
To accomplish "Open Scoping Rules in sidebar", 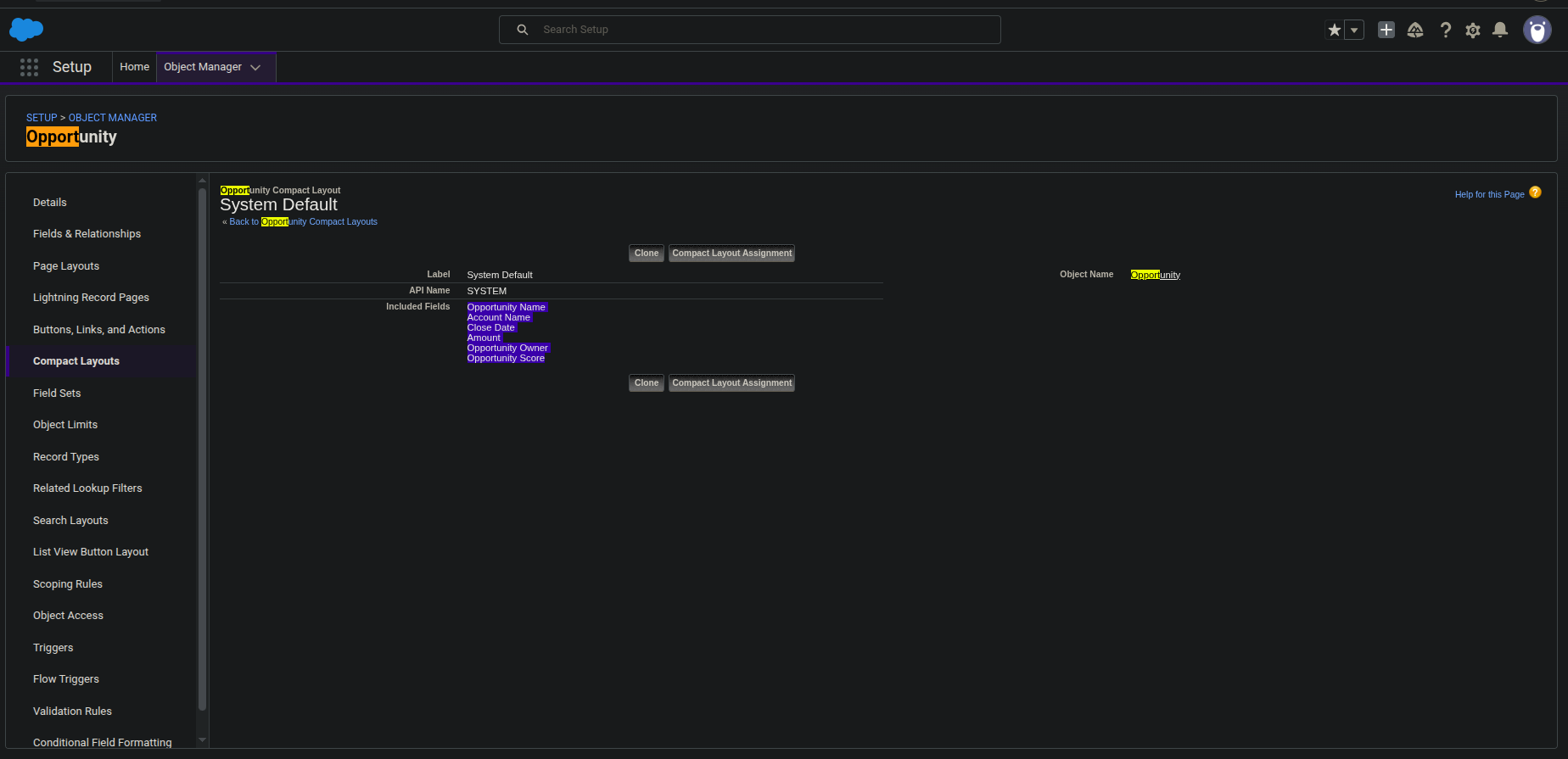I will click(68, 583).
